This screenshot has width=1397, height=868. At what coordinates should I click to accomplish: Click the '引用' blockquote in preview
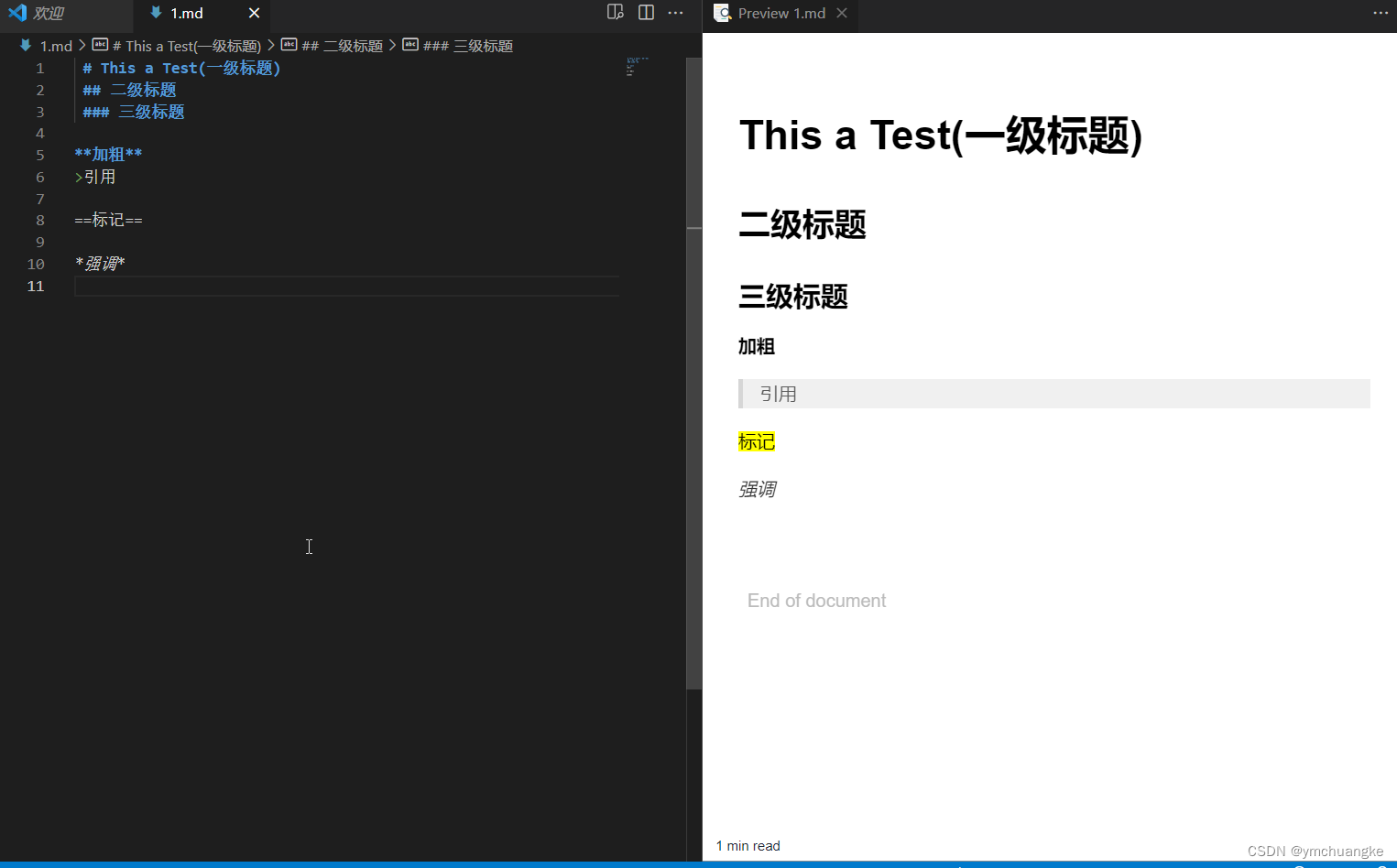click(1054, 394)
